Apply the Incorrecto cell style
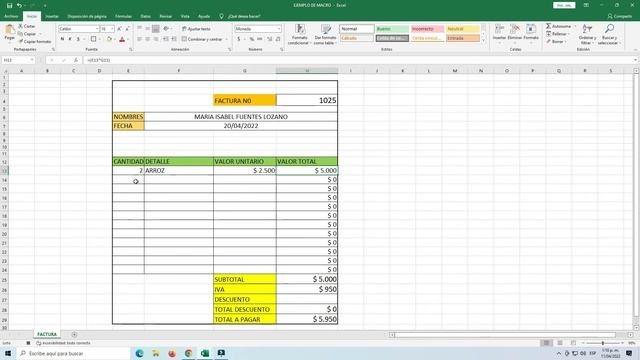 [x=427, y=29]
